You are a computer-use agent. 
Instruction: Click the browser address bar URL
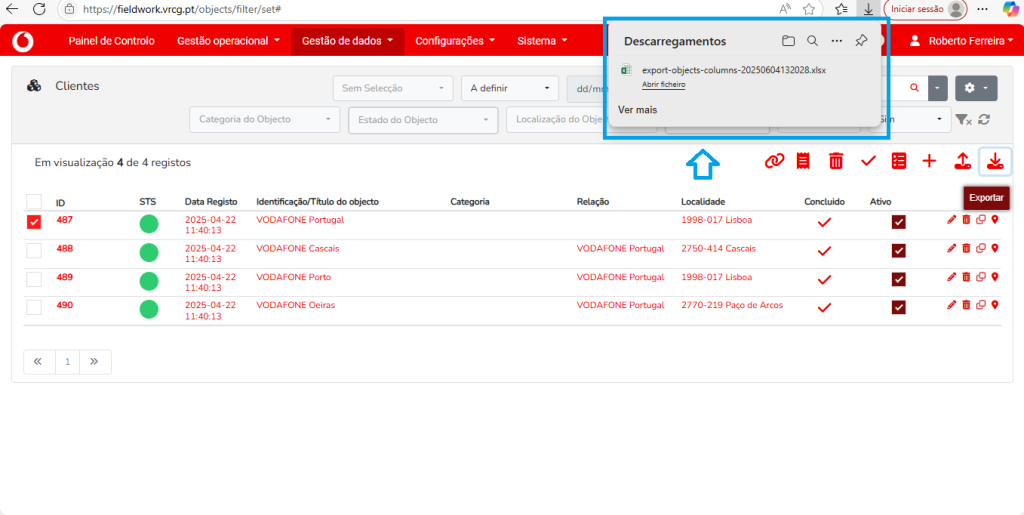click(x=183, y=10)
